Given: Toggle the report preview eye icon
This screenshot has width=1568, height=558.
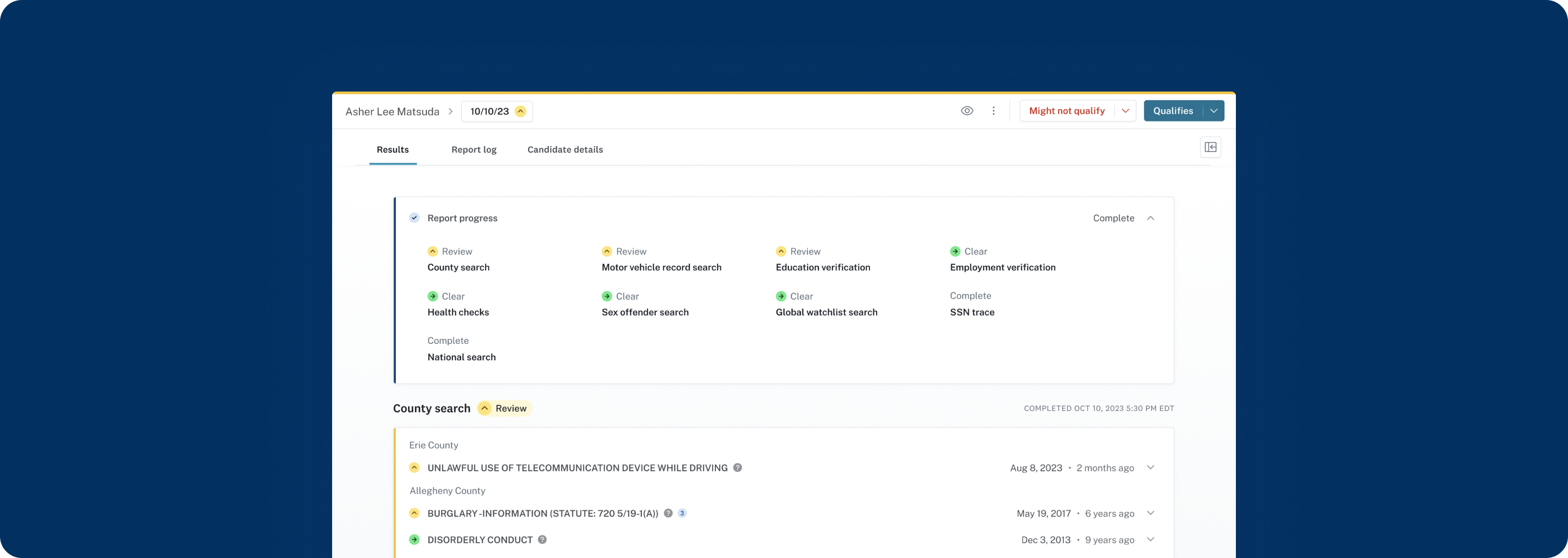Looking at the screenshot, I should (967, 111).
